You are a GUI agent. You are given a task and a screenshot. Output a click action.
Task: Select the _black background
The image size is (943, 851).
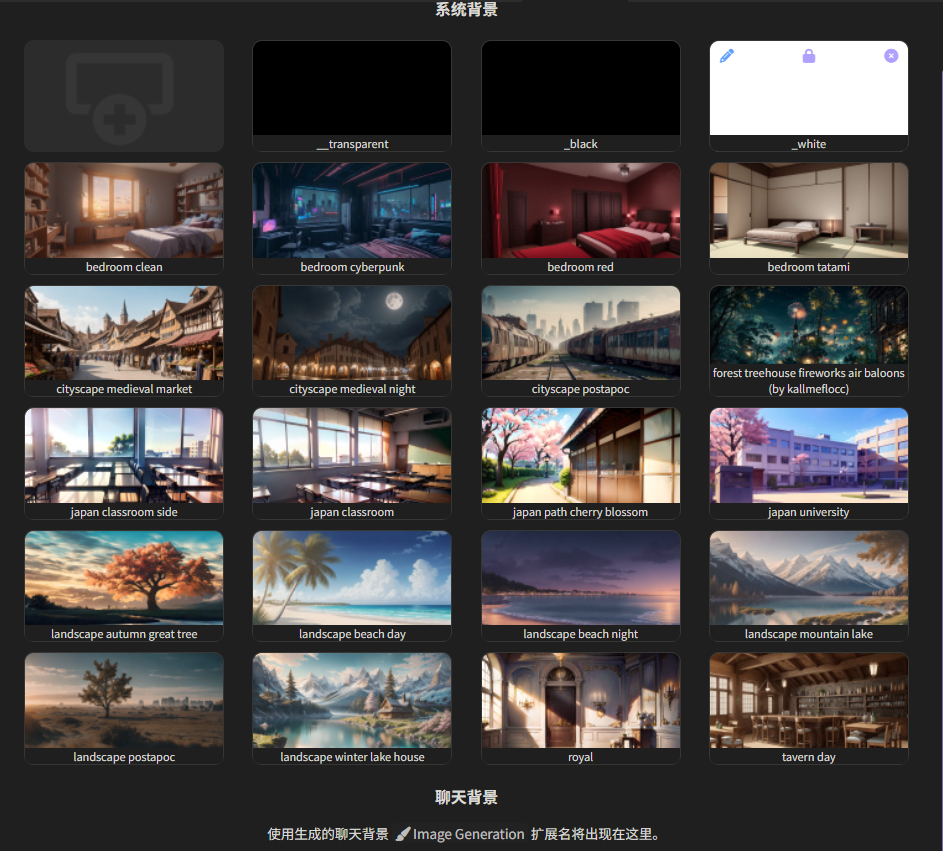580,90
